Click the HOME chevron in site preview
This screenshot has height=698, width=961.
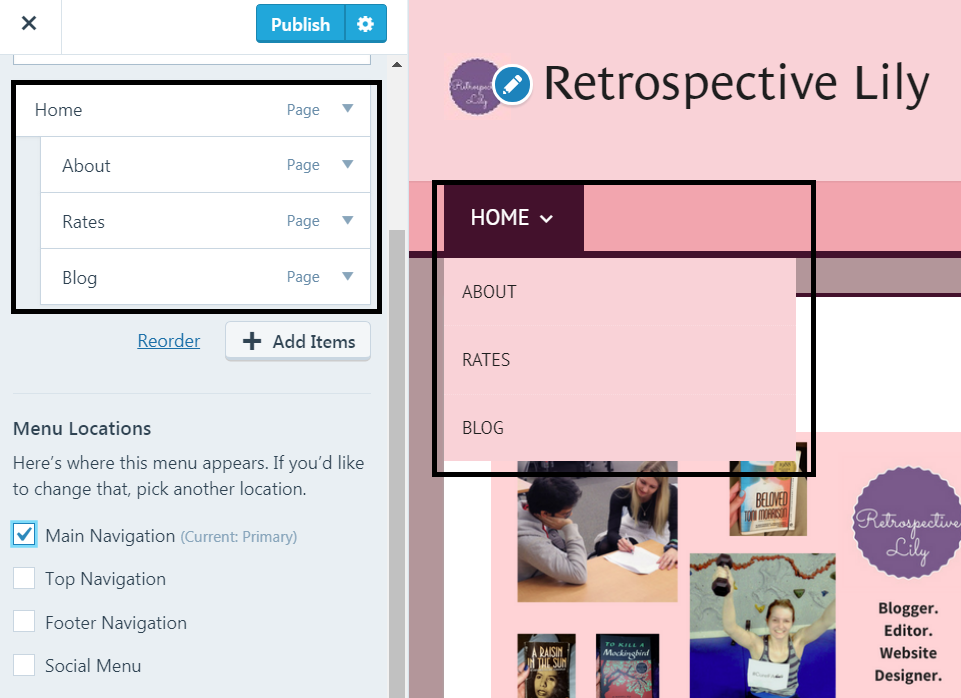pos(544,217)
